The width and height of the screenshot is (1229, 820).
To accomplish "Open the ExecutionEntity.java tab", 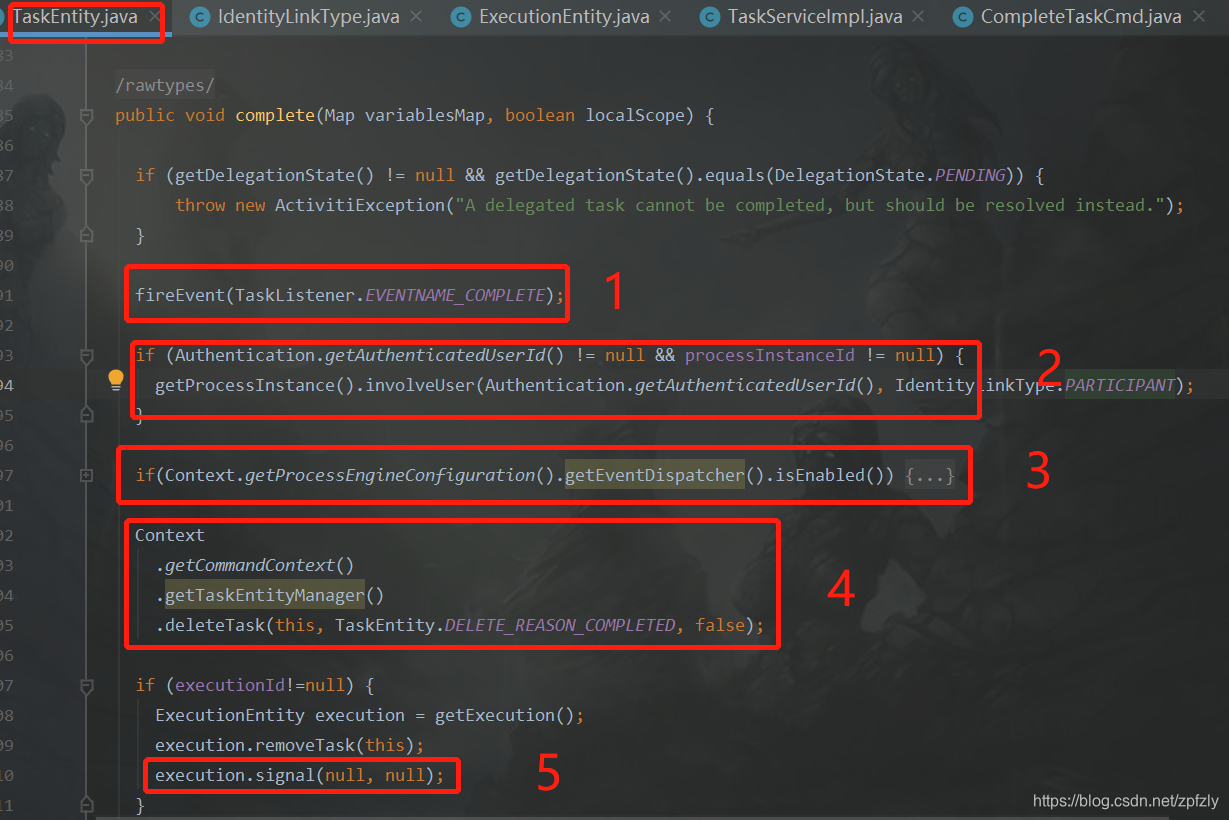I will tap(564, 17).
